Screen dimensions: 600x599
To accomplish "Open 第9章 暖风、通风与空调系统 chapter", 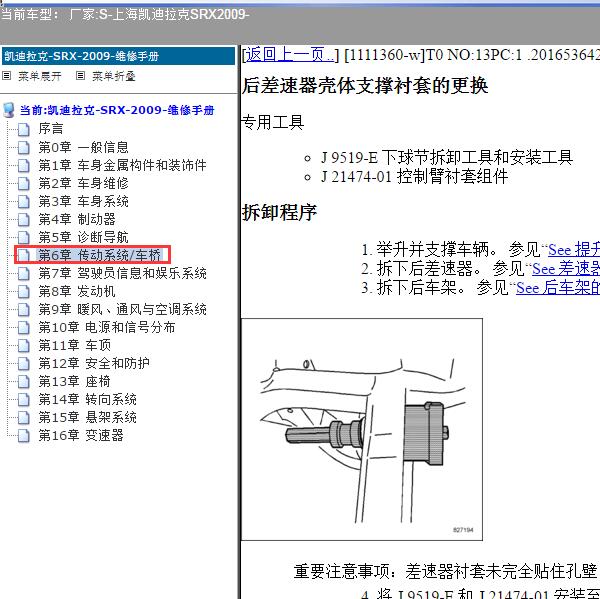I will click(x=122, y=309).
